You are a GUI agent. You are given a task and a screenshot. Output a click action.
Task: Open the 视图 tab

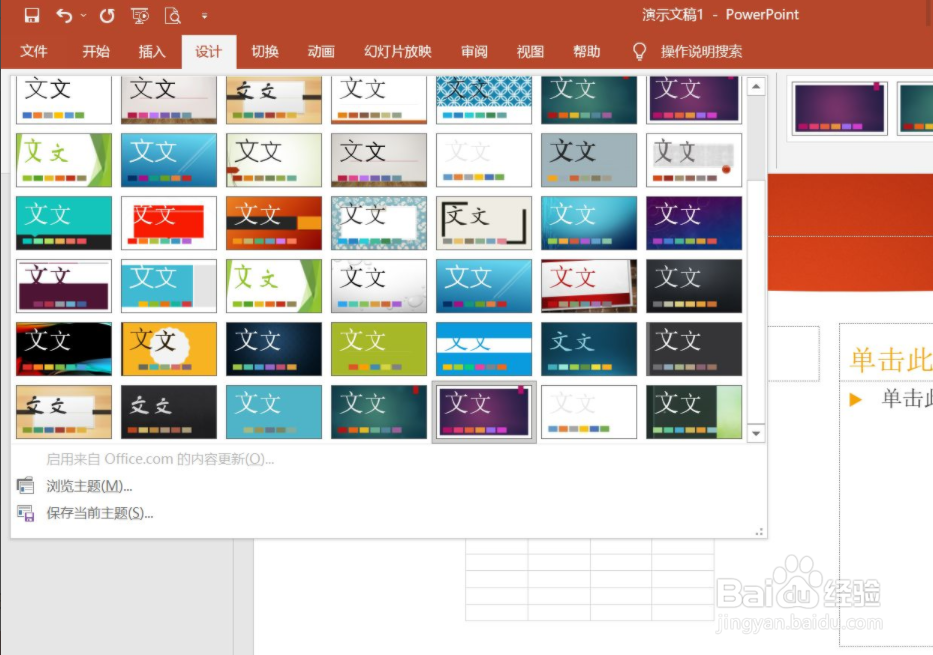click(x=530, y=52)
